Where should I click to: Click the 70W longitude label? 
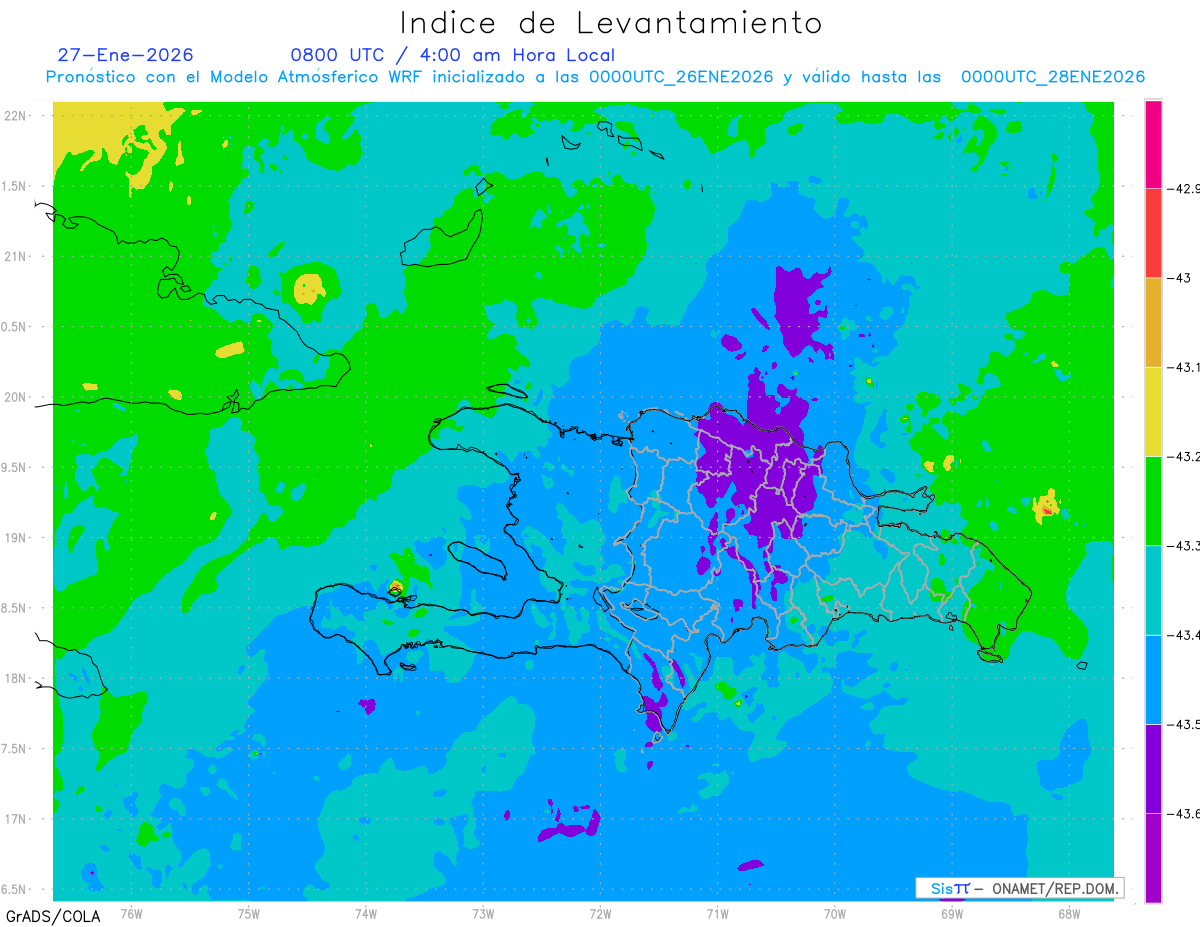click(834, 912)
